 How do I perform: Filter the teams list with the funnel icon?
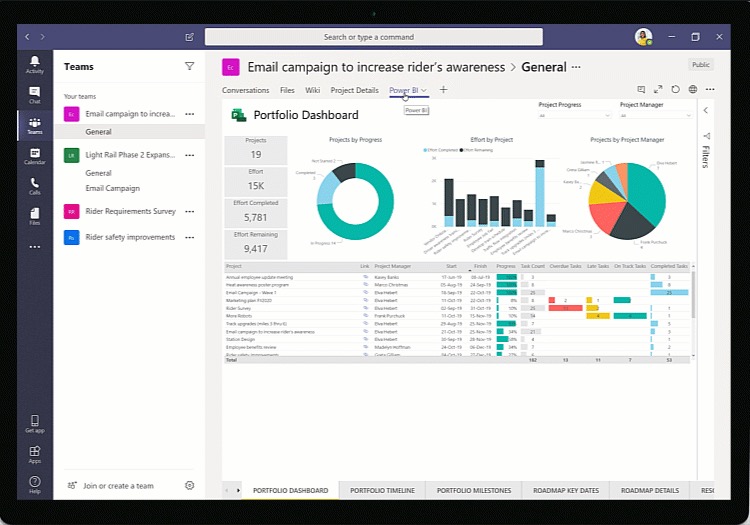pos(189,66)
